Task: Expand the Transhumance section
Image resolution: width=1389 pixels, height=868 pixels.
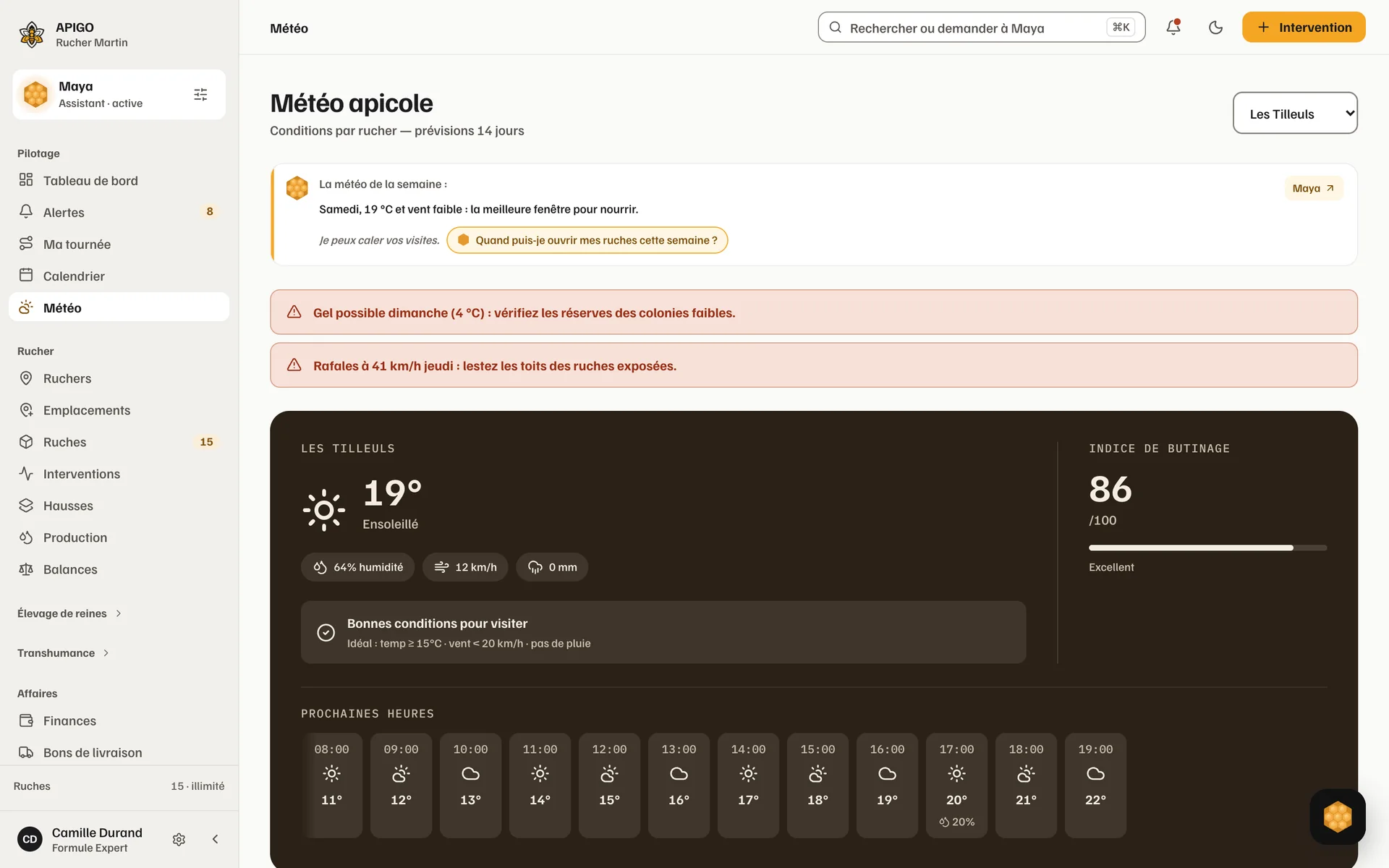Action: (64, 653)
